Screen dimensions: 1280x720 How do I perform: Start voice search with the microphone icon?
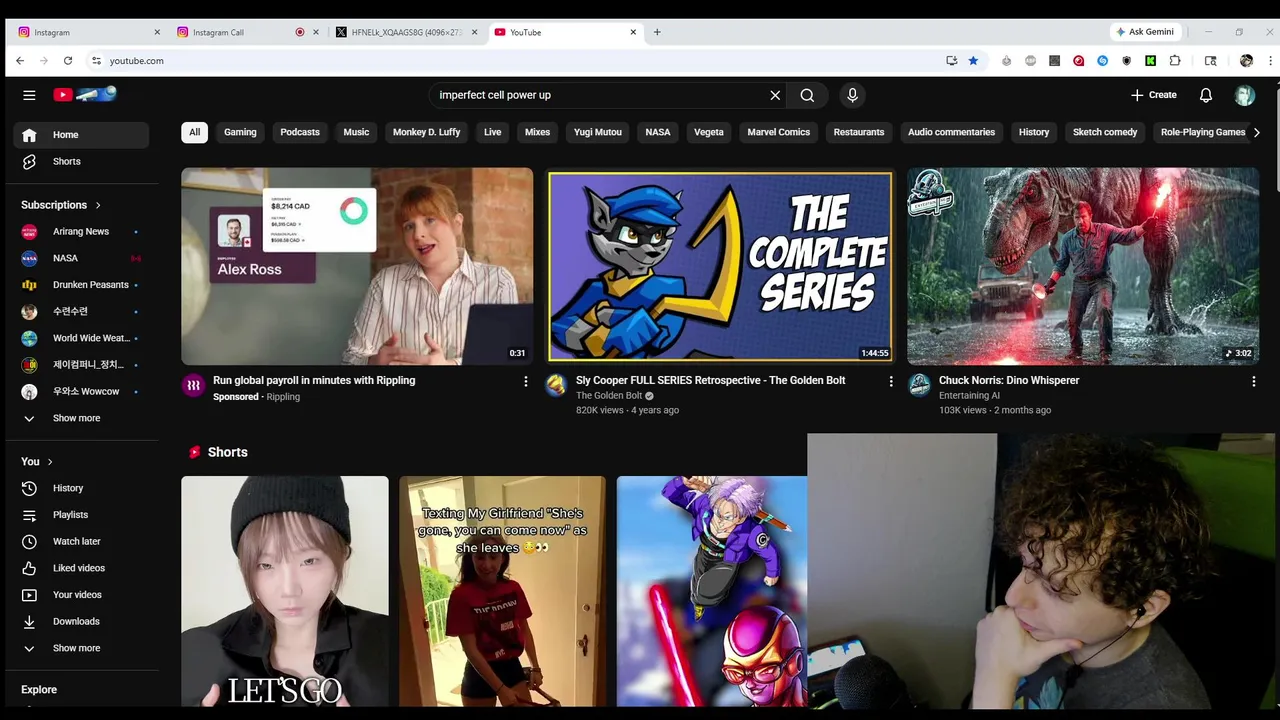(x=852, y=95)
